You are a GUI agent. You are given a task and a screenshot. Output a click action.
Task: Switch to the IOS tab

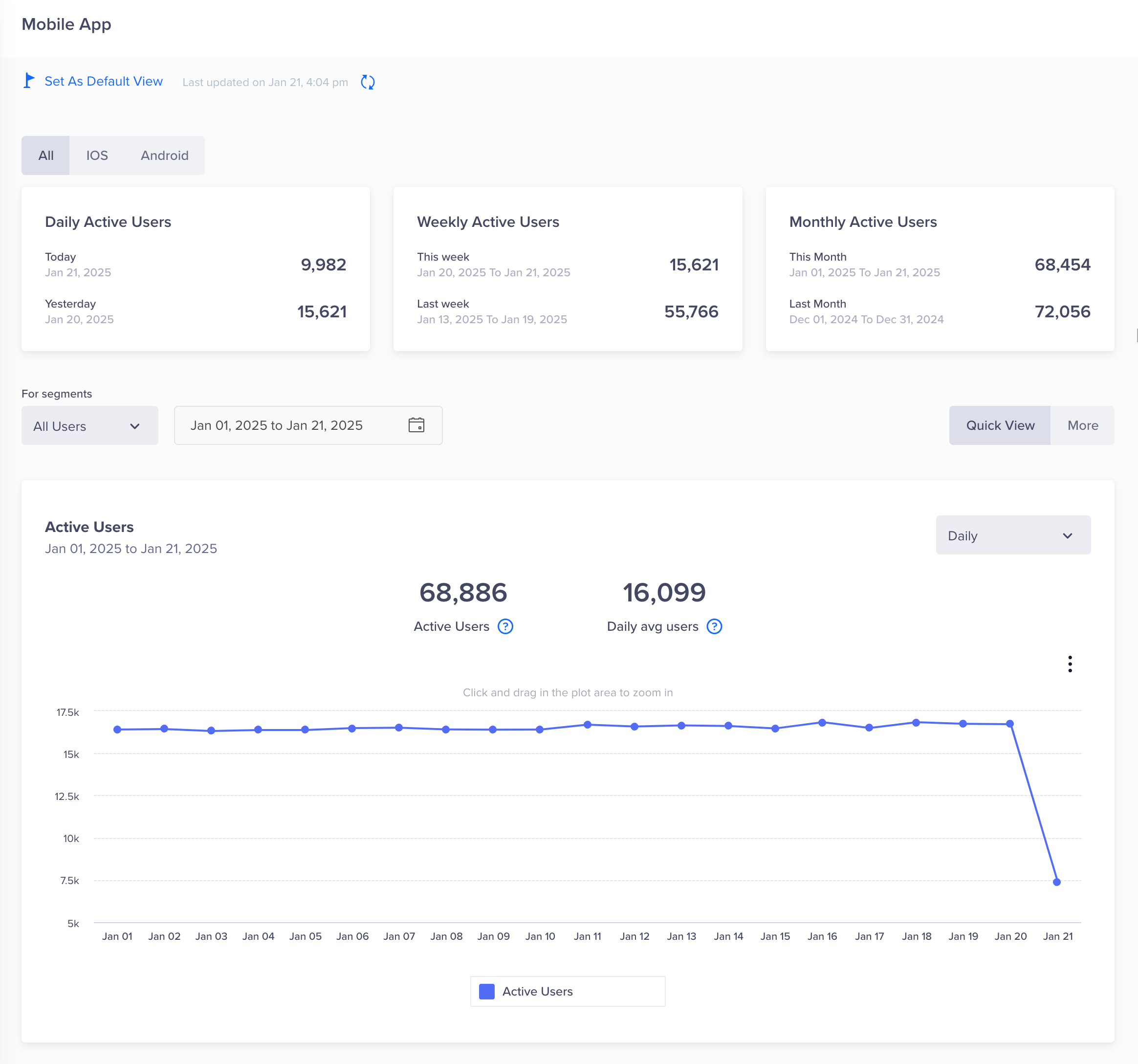[x=97, y=155]
